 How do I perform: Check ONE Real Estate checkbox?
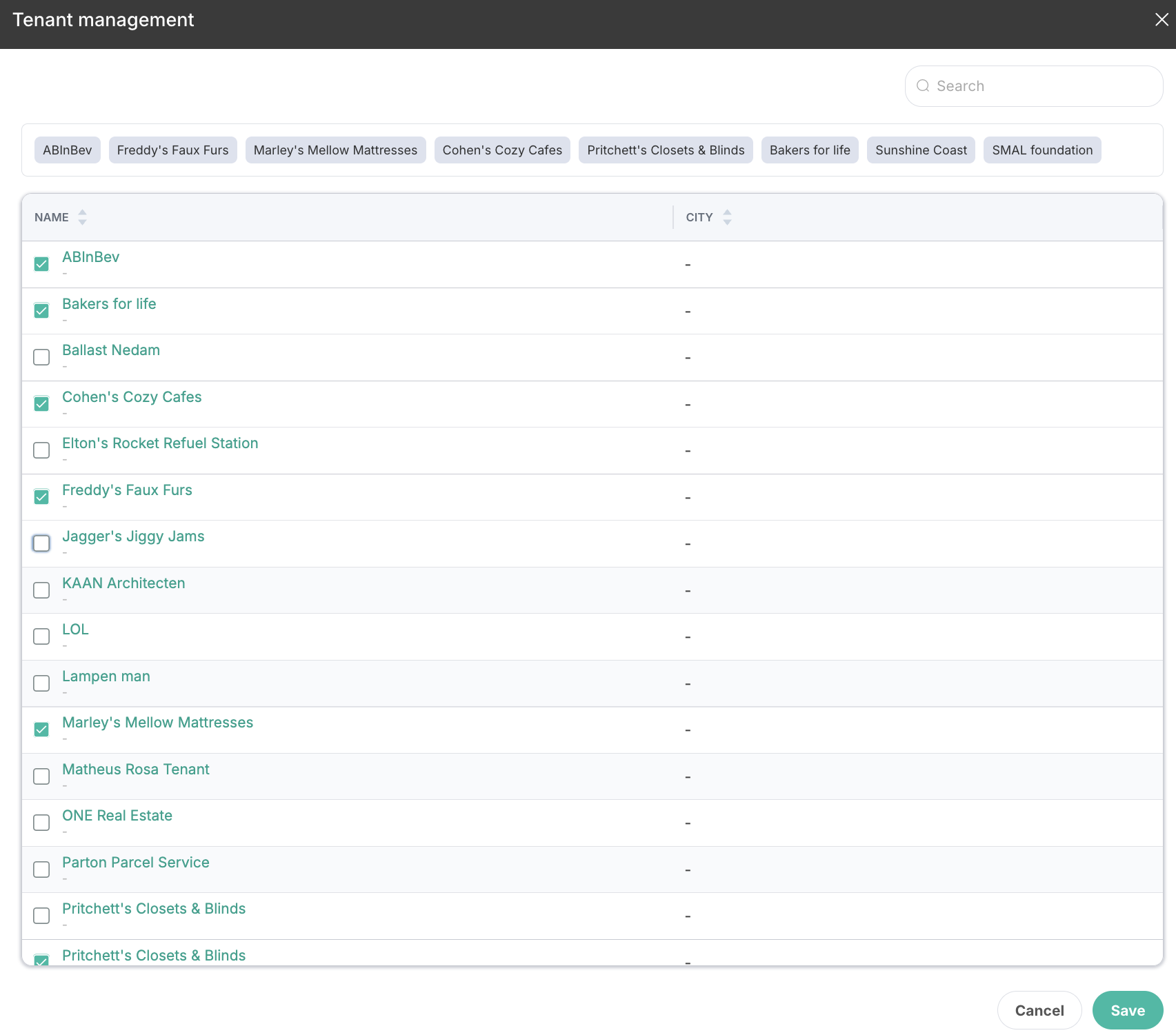41,823
